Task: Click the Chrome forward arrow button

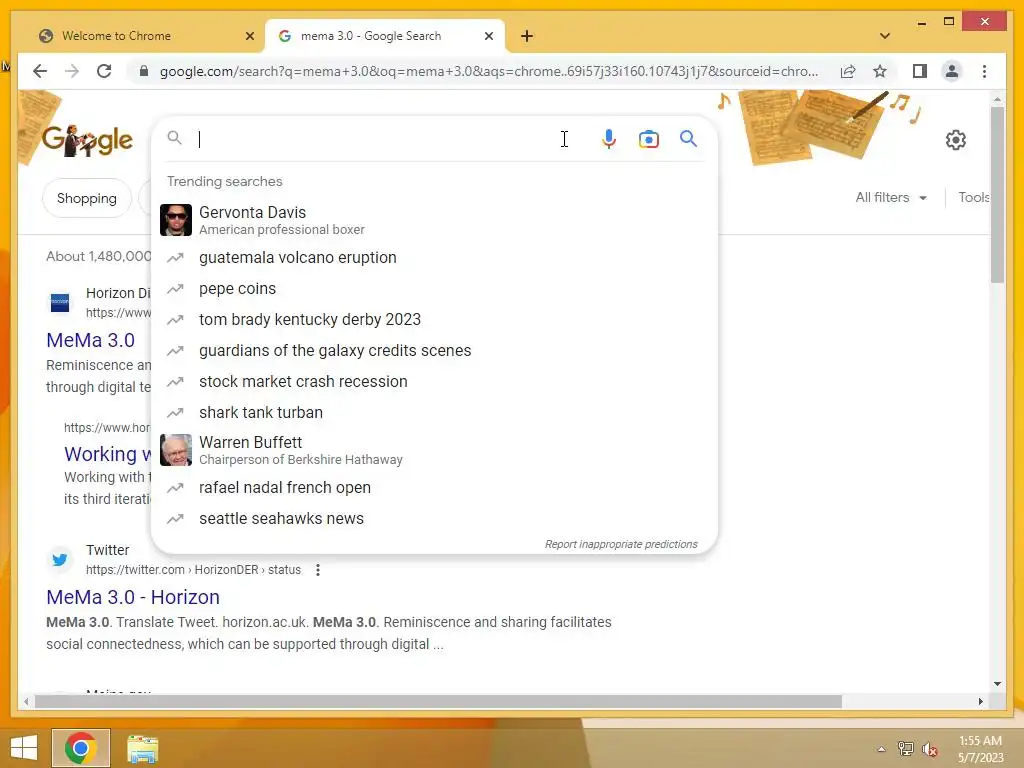Action: click(72, 71)
